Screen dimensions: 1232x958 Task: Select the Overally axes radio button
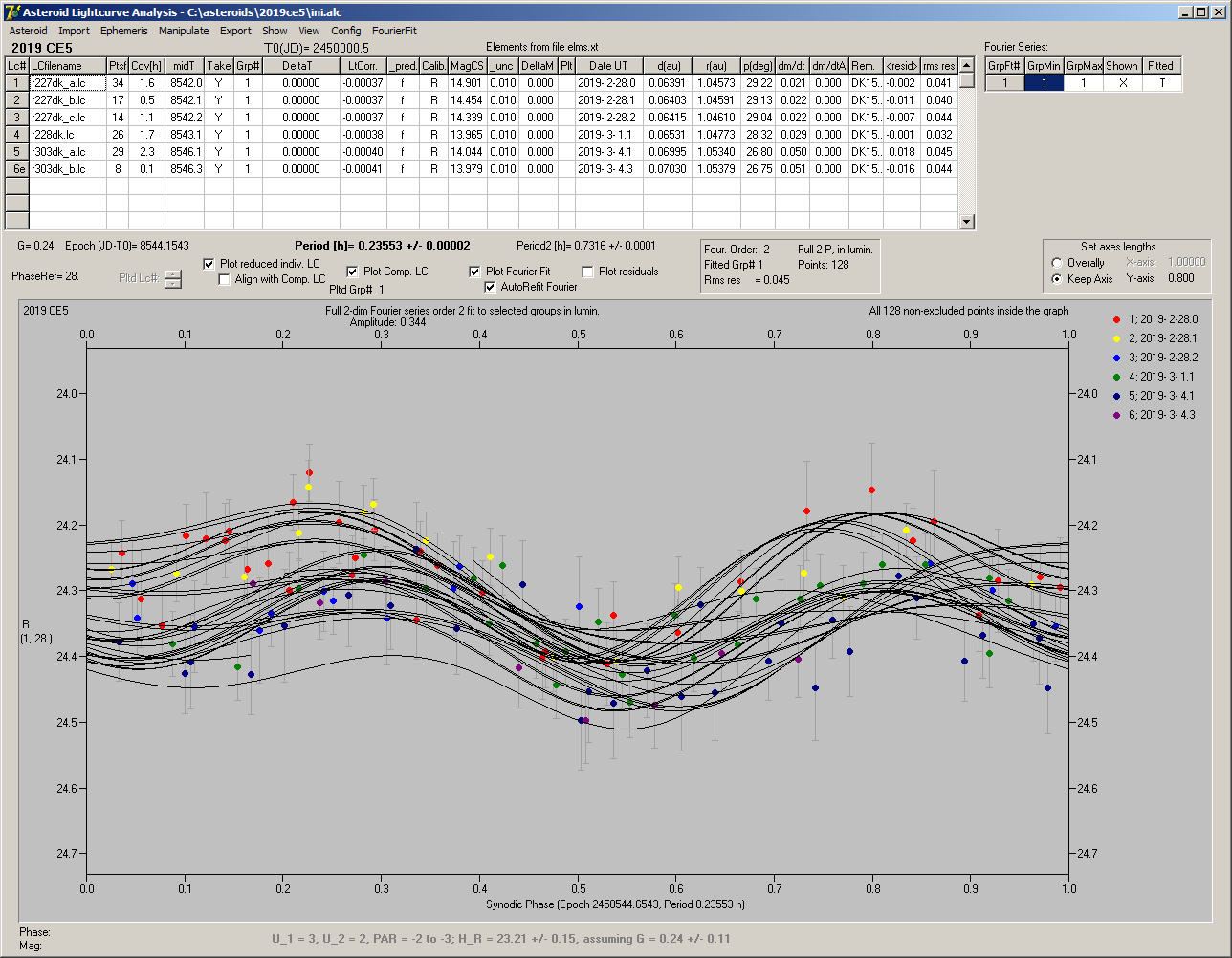(x=1056, y=263)
